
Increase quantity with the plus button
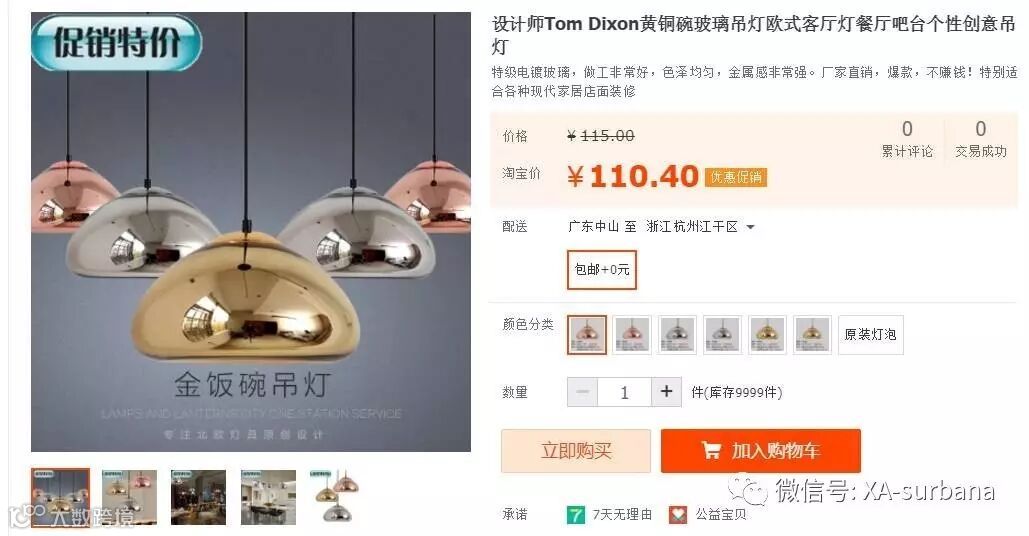coord(666,392)
